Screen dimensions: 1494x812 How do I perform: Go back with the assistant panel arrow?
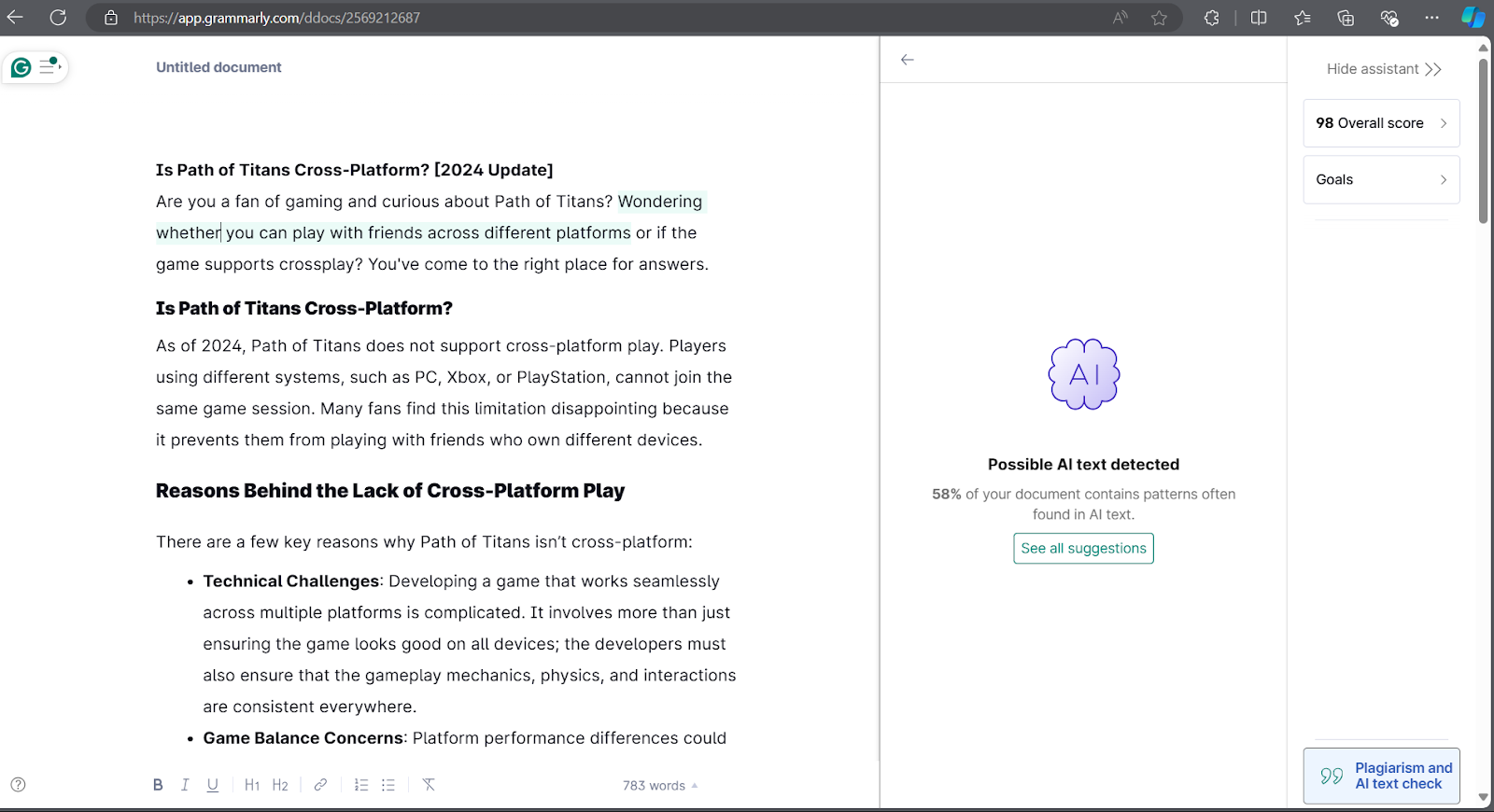[907, 60]
